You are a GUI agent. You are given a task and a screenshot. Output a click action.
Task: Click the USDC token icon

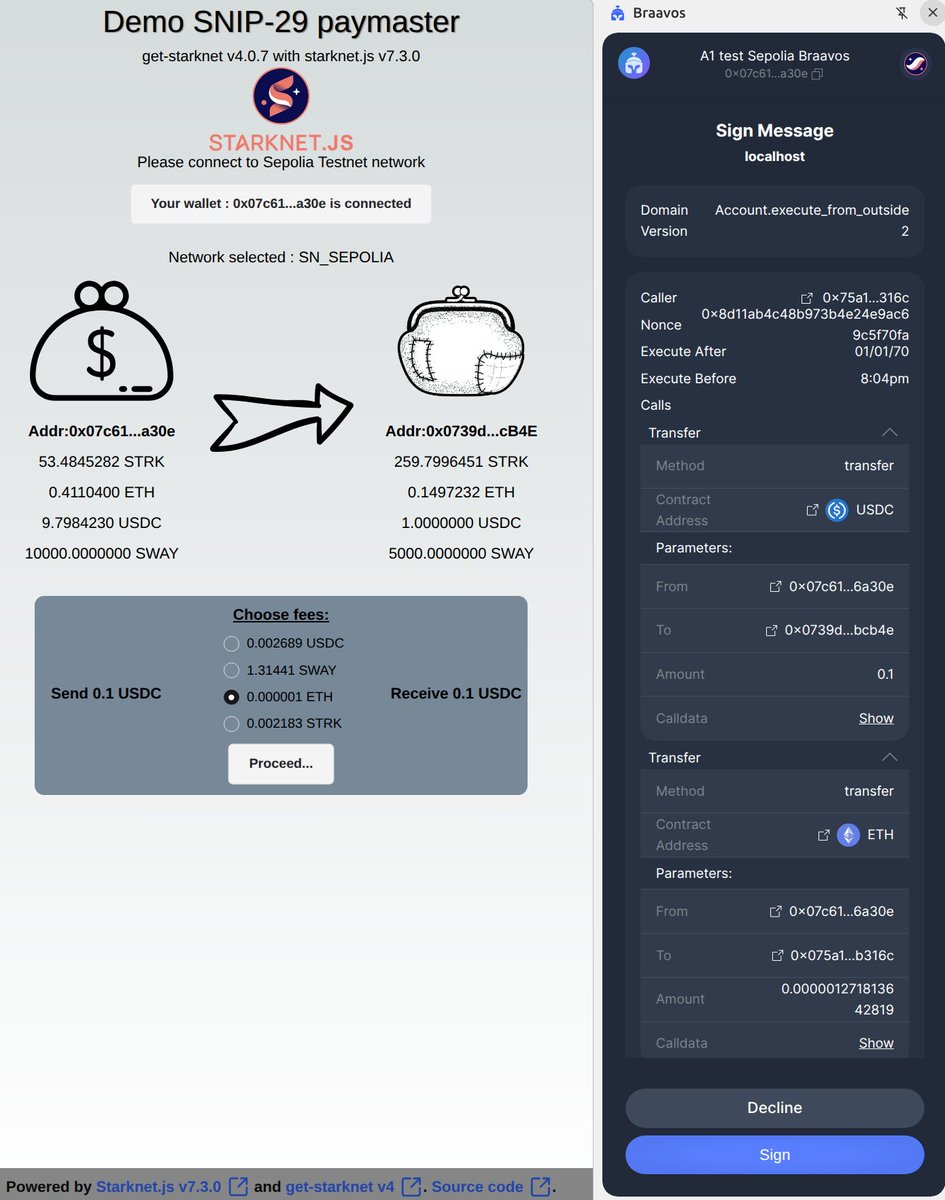(x=837, y=510)
